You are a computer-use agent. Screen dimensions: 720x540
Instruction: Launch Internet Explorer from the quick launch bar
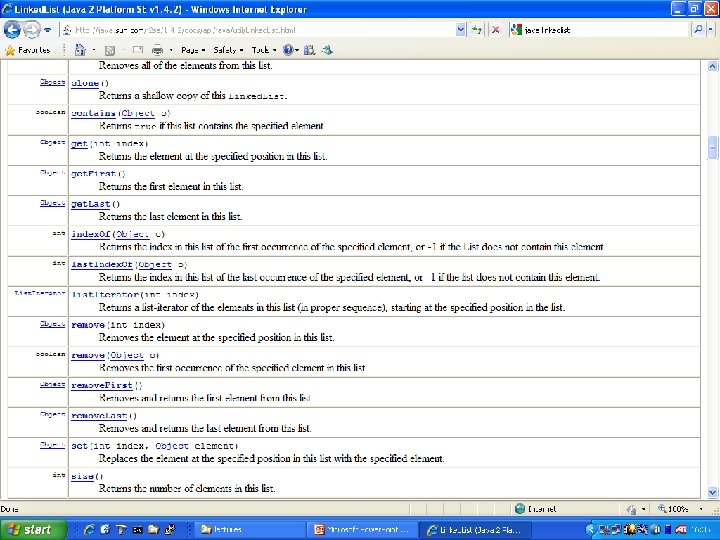[89, 529]
